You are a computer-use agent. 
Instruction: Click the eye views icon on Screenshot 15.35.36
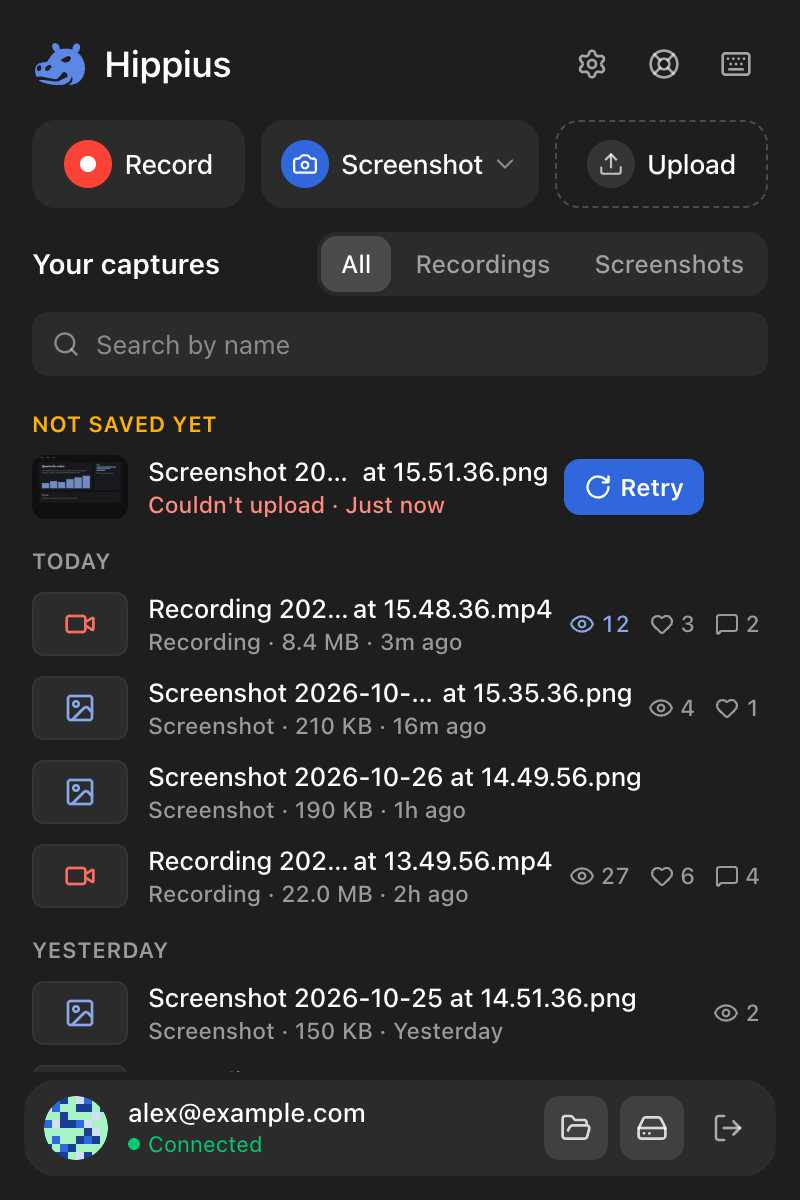(x=661, y=709)
